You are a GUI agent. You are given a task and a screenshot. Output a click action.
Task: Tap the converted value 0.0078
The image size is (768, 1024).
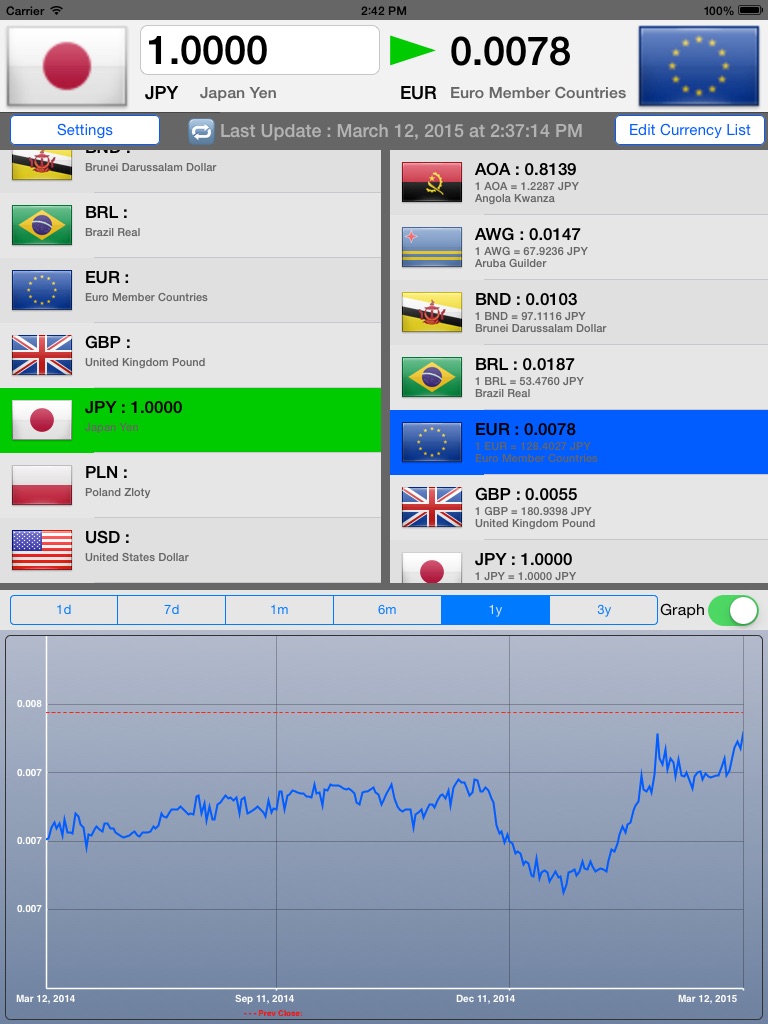pyautogui.click(x=510, y=51)
